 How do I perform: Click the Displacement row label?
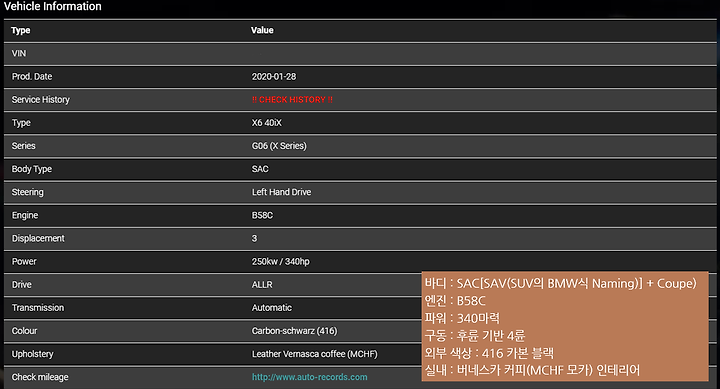point(38,238)
